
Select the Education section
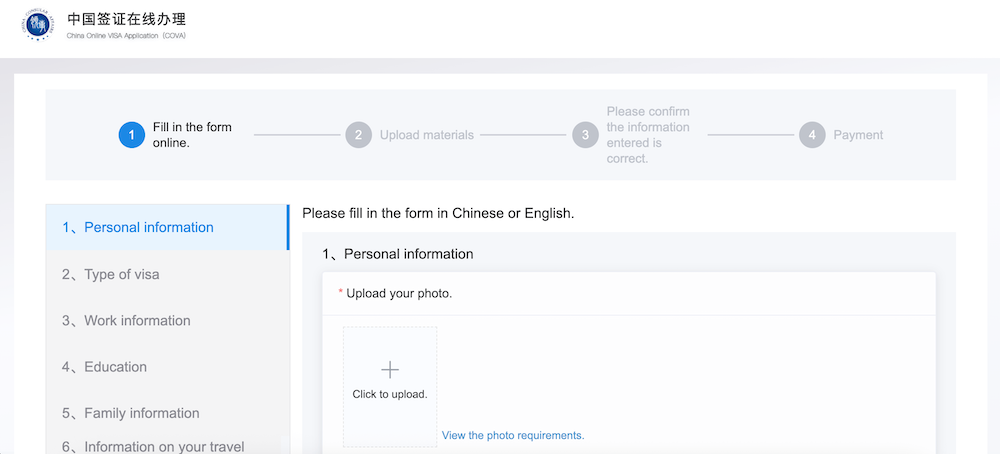(115, 367)
